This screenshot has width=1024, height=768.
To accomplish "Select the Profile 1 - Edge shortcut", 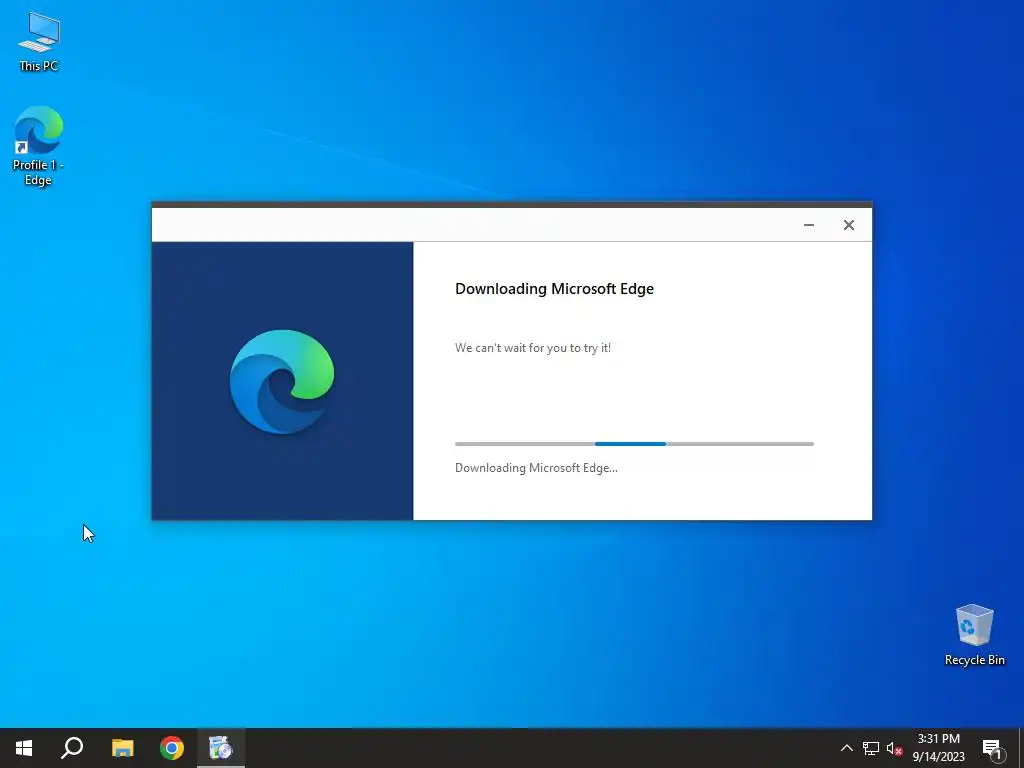I will pyautogui.click(x=38, y=146).
